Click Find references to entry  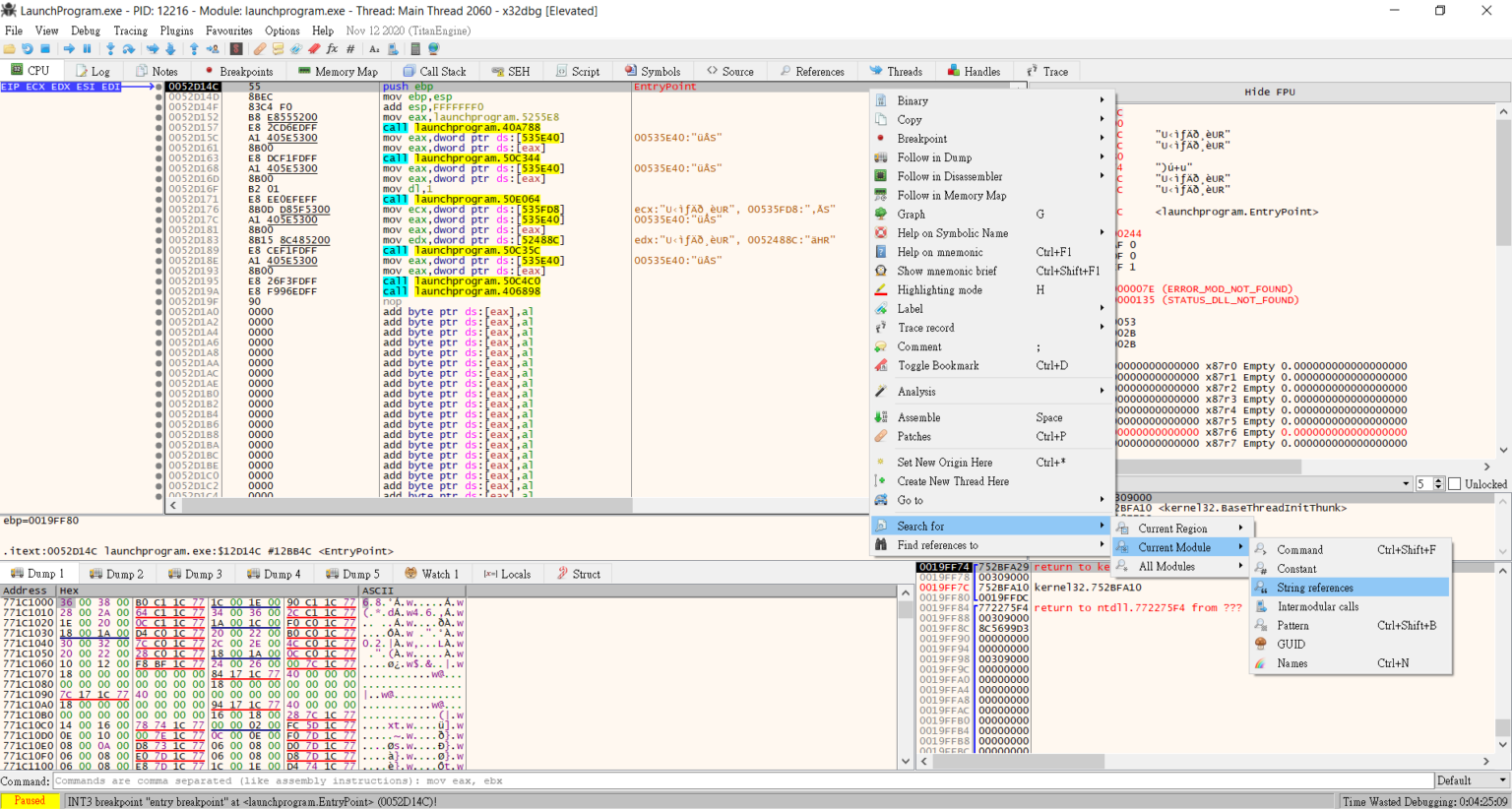[x=991, y=545]
